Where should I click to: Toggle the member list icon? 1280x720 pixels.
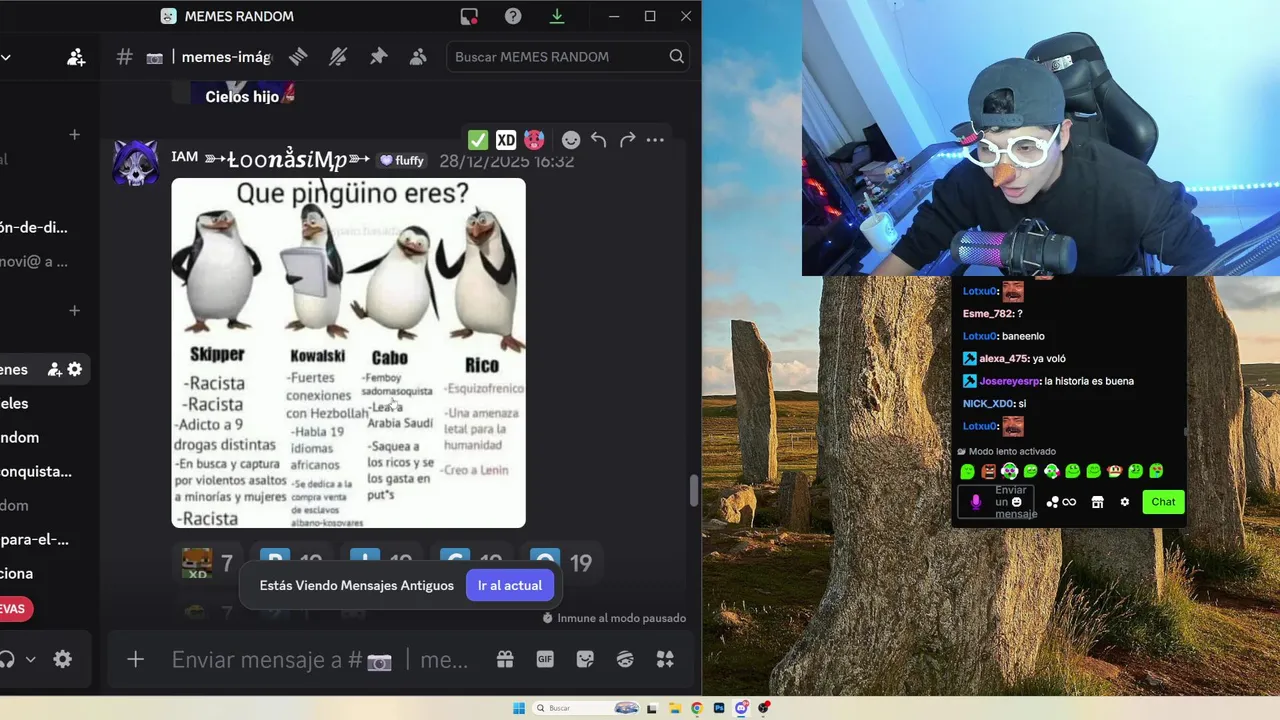pos(418,57)
